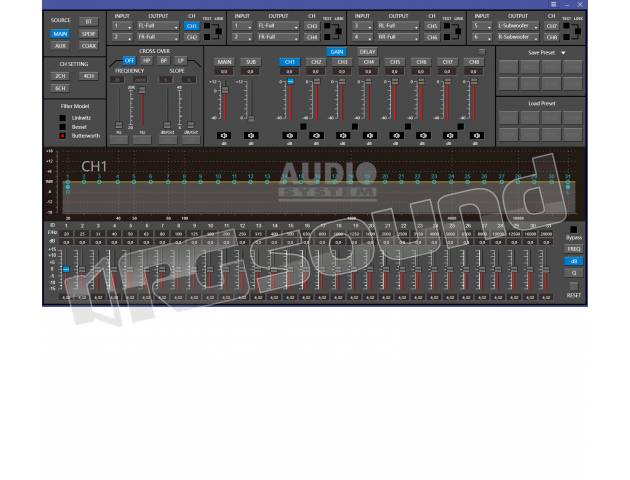Toggle gain link box between CH3 and CH4 faders
Screen dimensions: 630x480
(355, 127)
